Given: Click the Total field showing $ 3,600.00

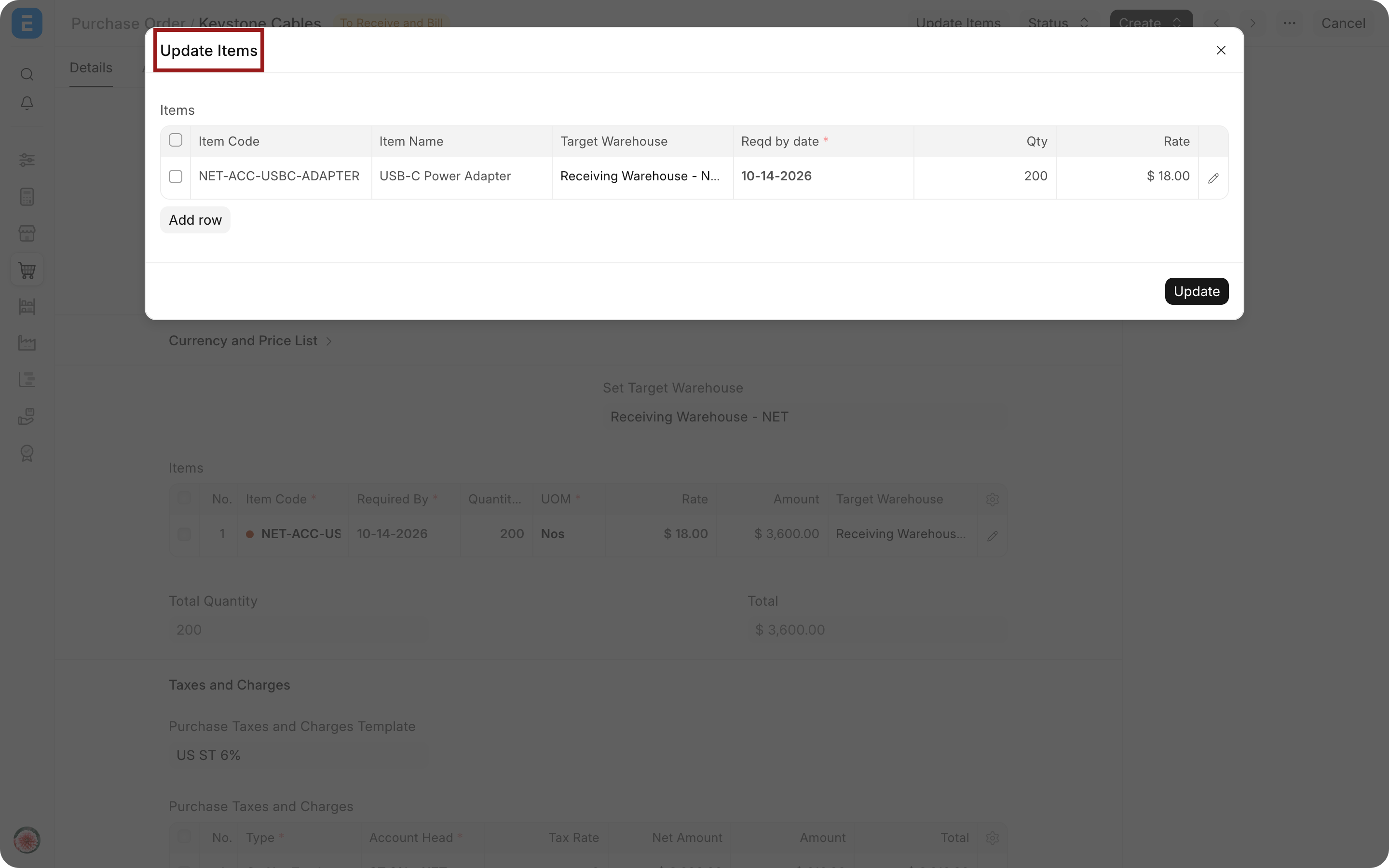Looking at the screenshot, I should [x=877, y=630].
